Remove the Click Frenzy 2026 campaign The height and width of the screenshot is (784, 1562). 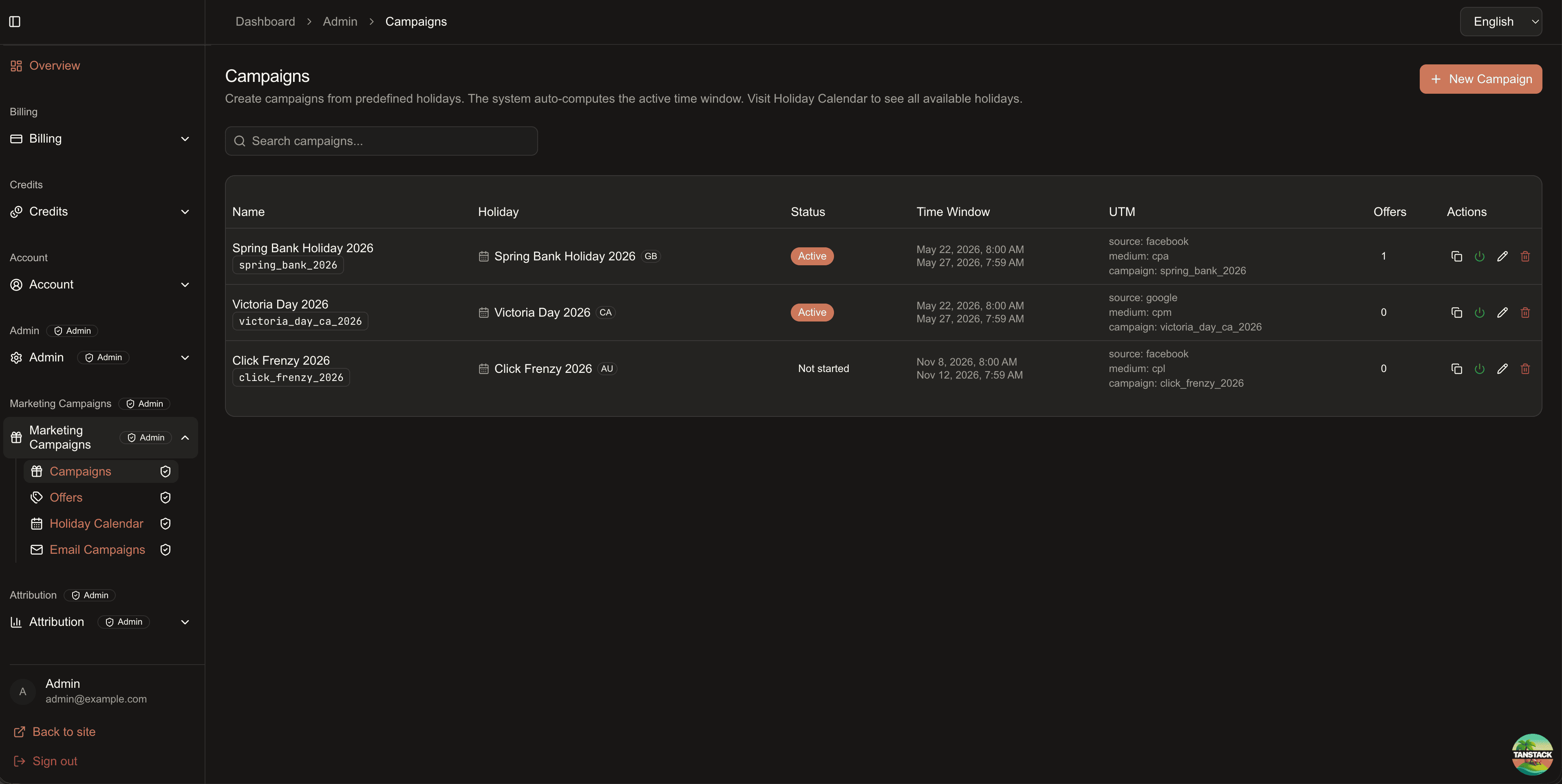[x=1525, y=369]
